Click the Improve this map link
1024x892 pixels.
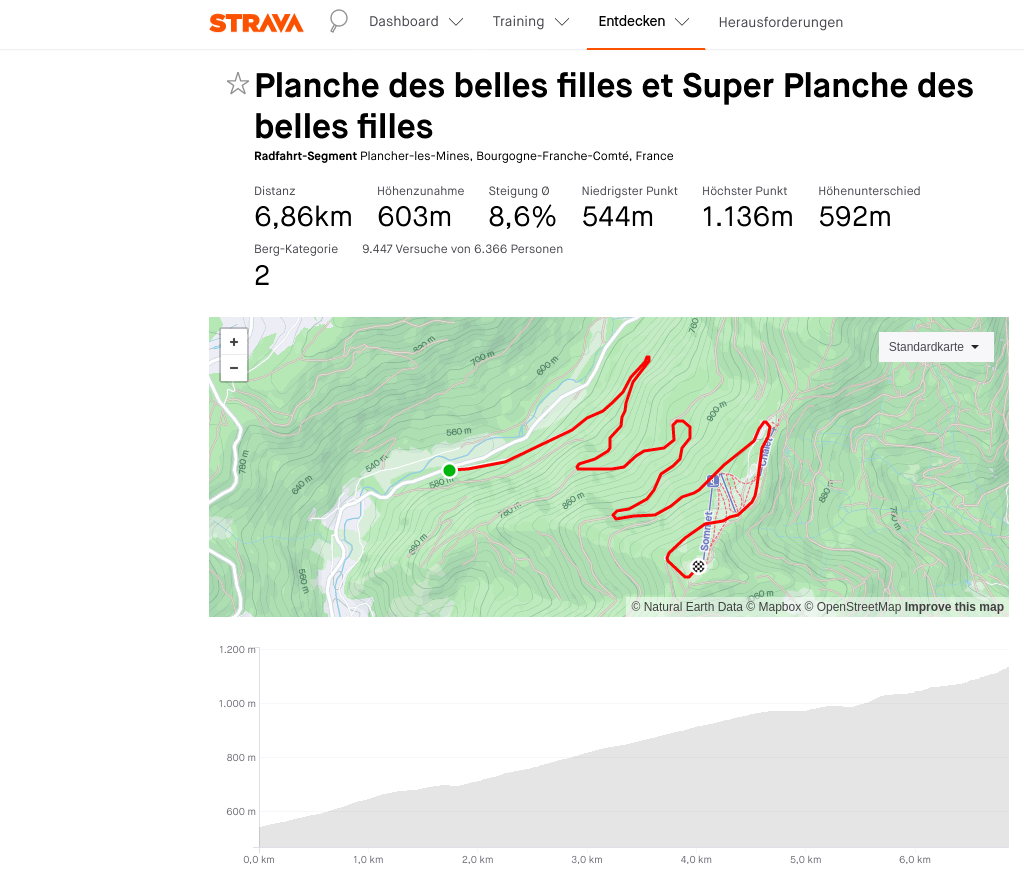coord(954,607)
